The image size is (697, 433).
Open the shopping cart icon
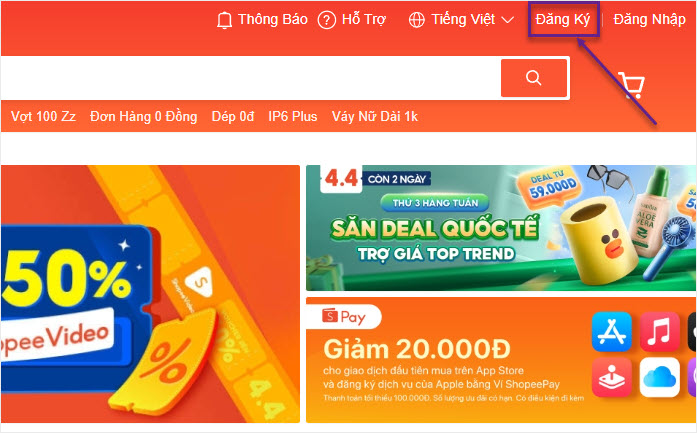pyautogui.click(x=633, y=84)
